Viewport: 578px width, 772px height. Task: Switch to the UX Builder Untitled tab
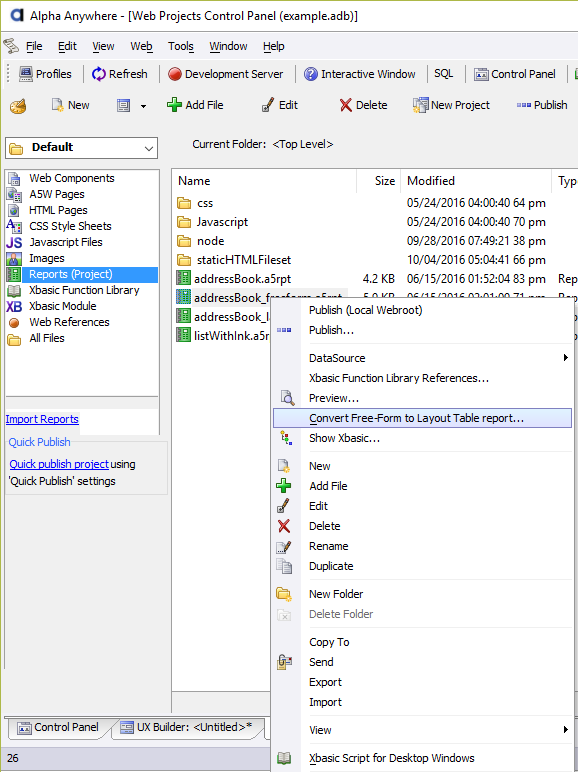point(187,727)
